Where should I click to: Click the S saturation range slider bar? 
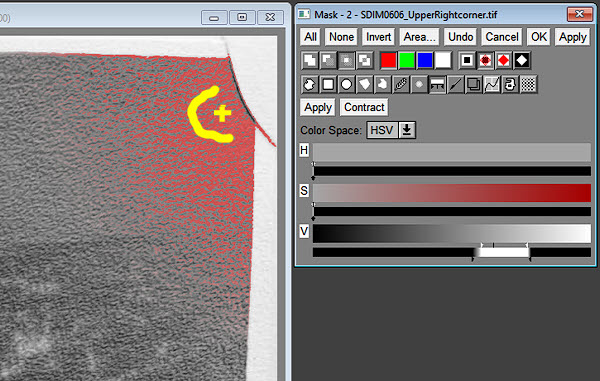[x=452, y=212]
